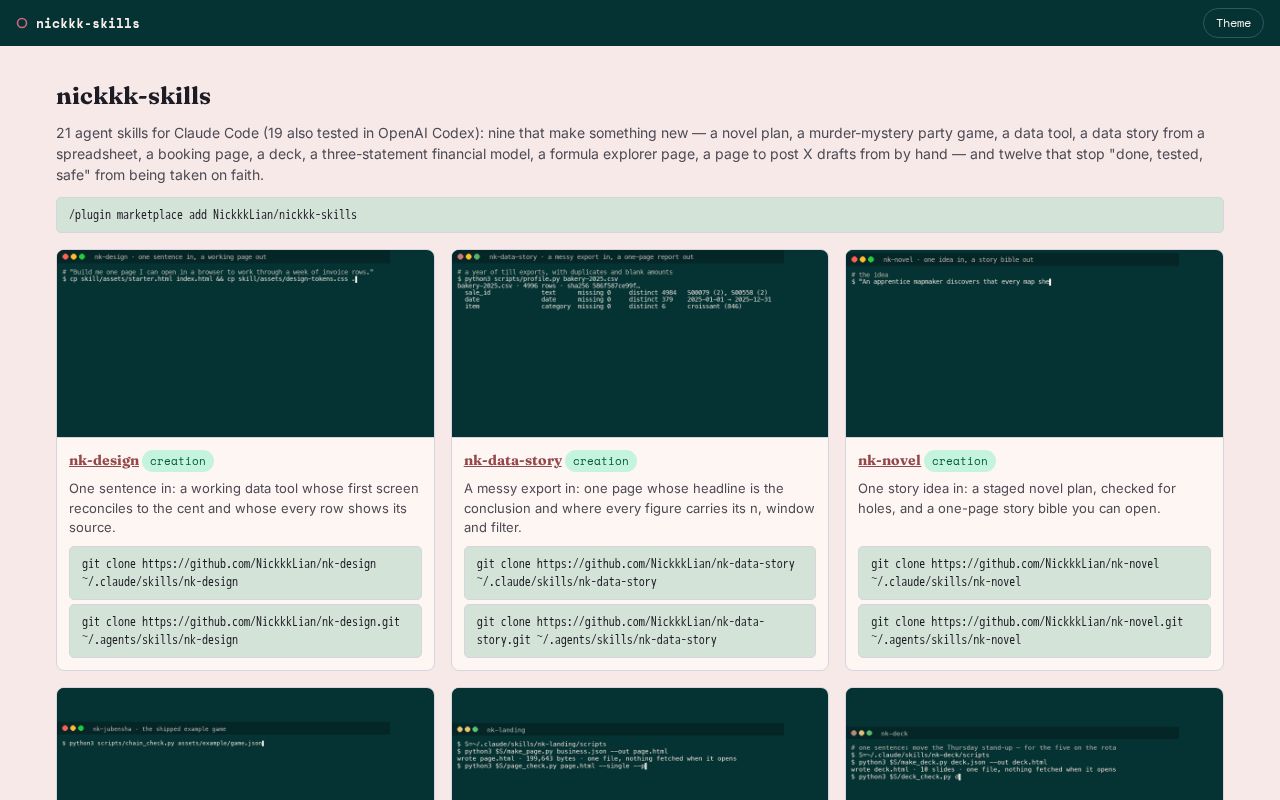Click the creation badge beside nk-novel
This screenshot has width=1280, height=800.
[960, 461]
